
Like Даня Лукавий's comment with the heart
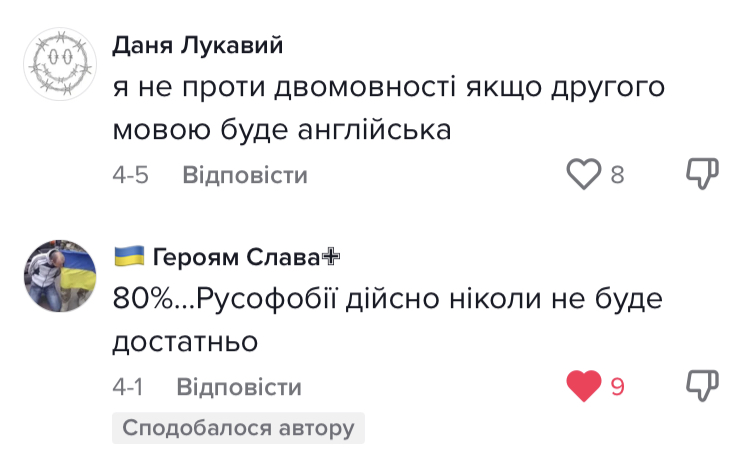click(582, 175)
